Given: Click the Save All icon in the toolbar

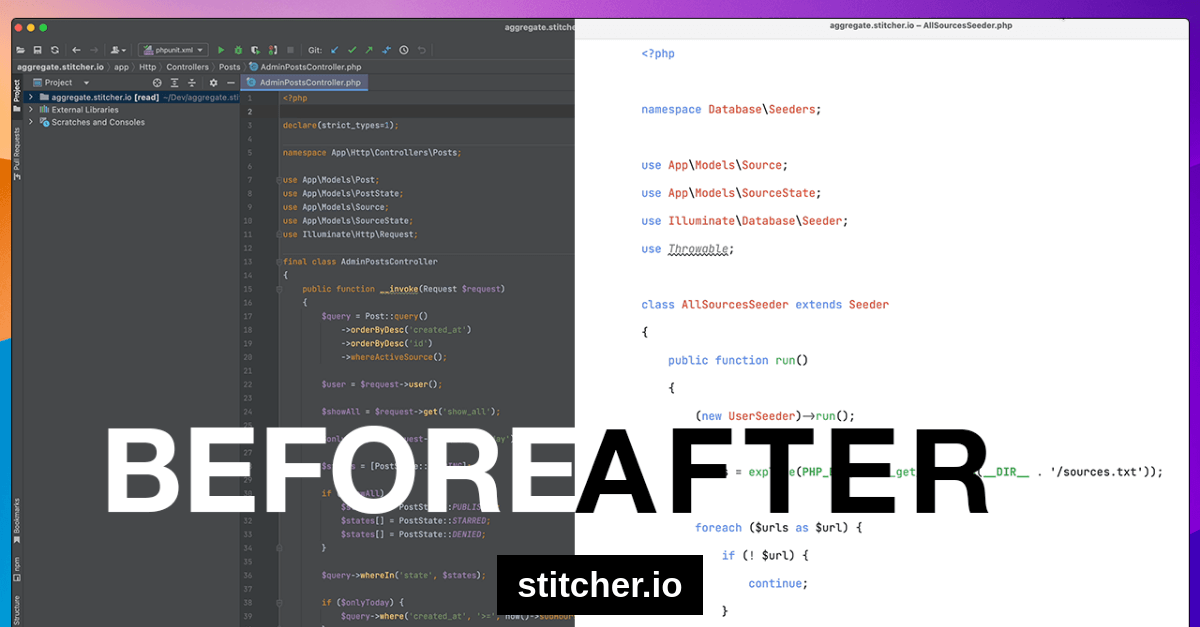Looking at the screenshot, I should (x=38, y=48).
